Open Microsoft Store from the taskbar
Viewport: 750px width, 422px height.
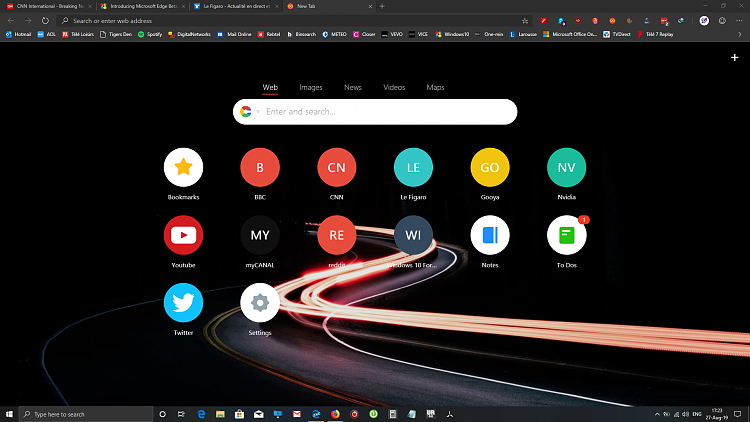[x=239, y=414]
